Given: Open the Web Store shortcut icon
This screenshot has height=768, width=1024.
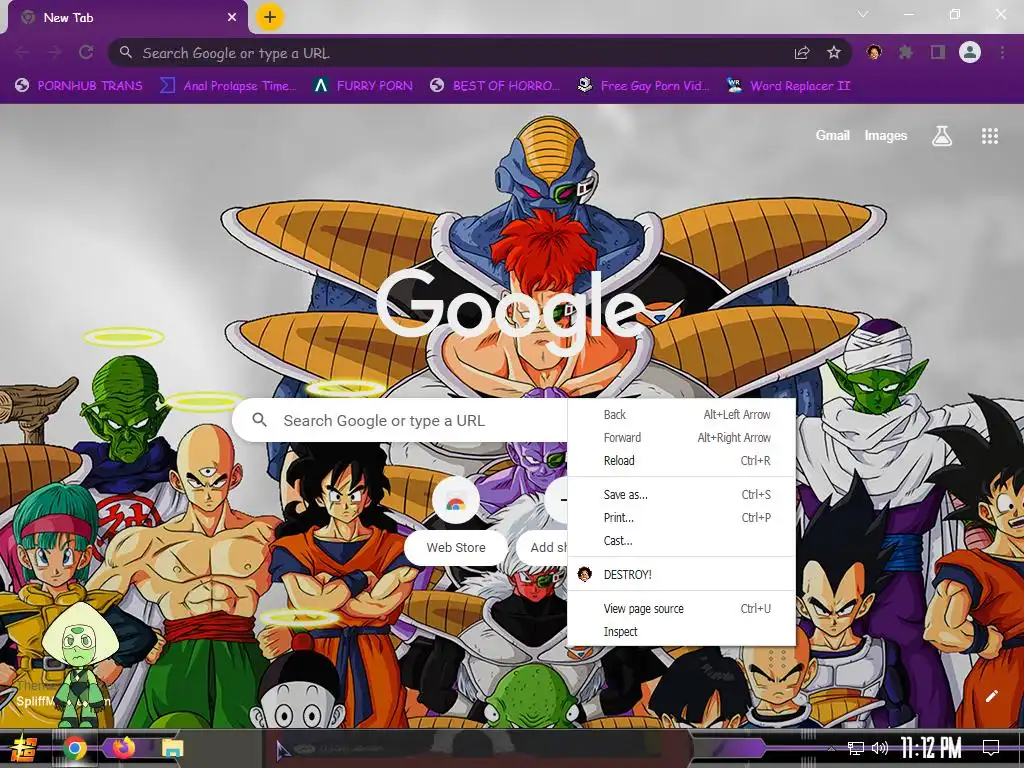Looking at the screenshot, I should point(456,502).
